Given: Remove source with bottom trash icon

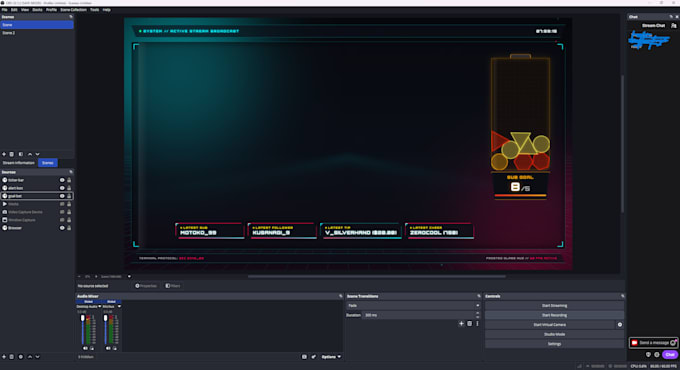Looking at the screenshot, I should [x=12, y=357].
